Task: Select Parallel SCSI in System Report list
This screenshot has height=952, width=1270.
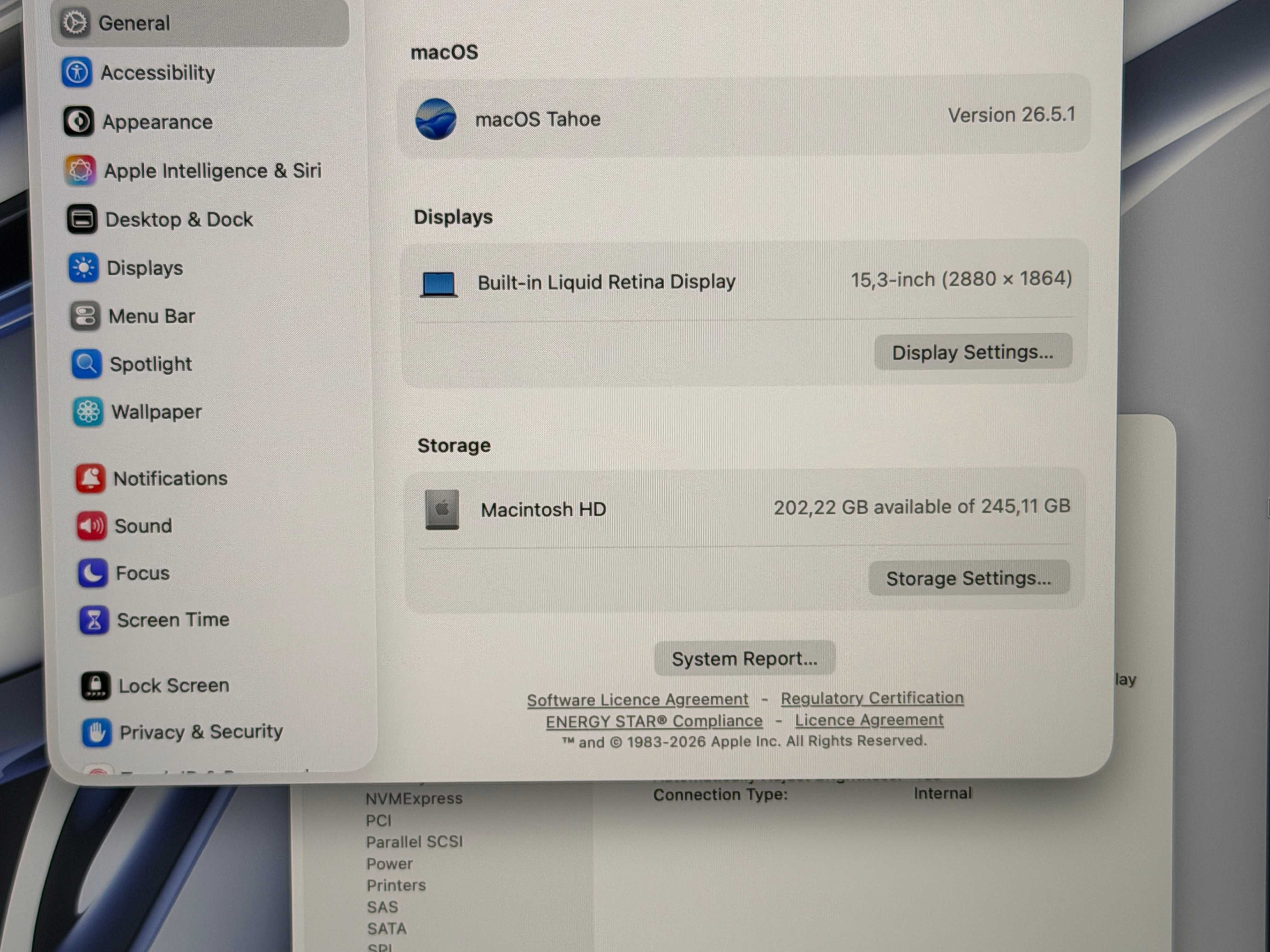Action: (x=415, y=842)
